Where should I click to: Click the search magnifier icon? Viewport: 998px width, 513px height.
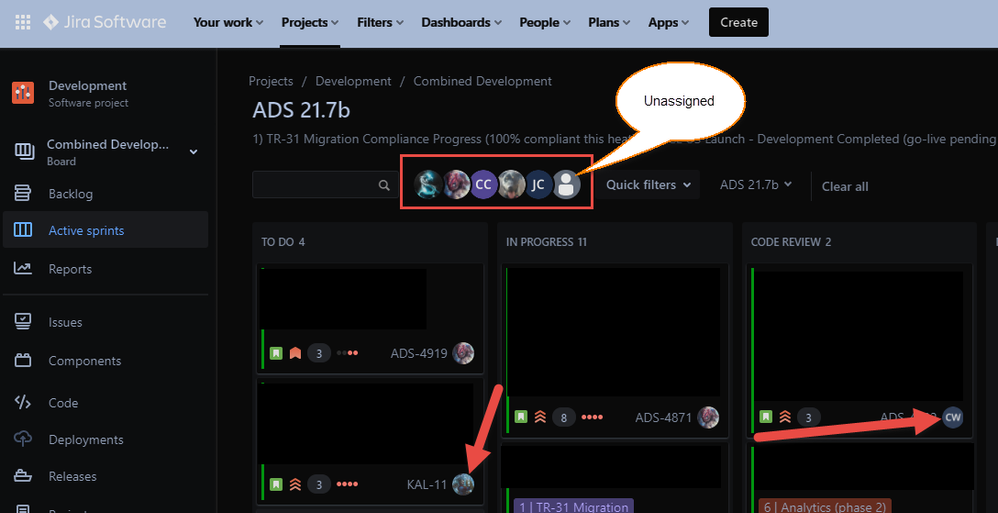pos(384,185)
